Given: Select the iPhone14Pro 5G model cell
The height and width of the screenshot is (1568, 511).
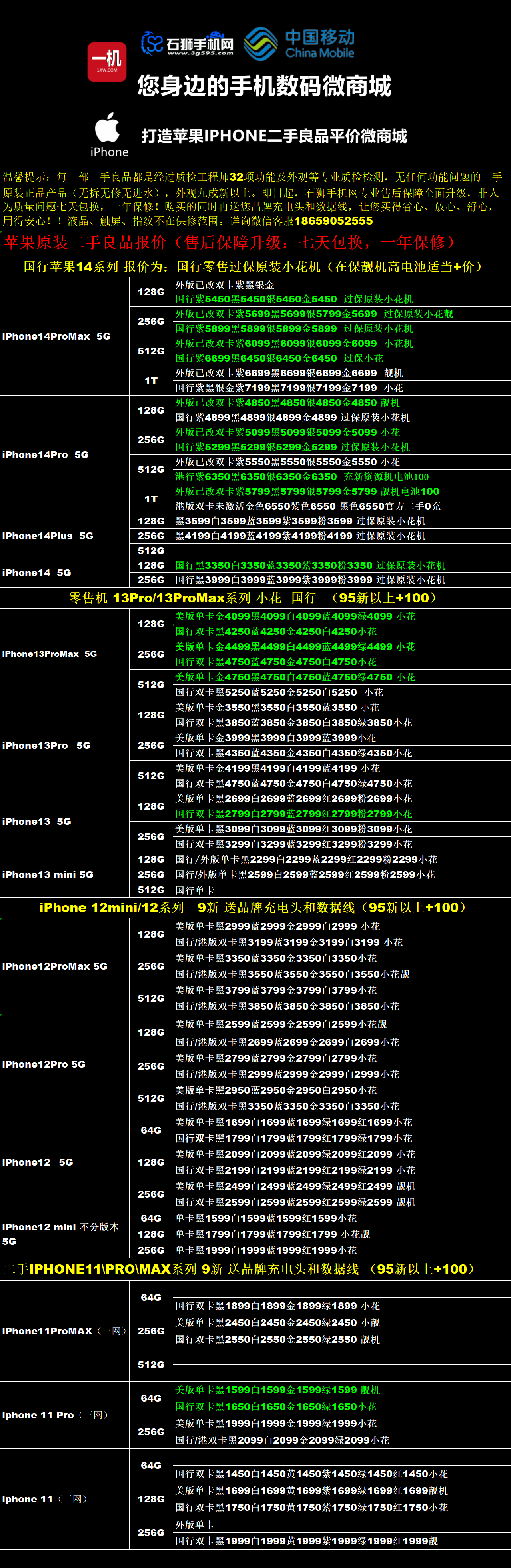Looking at the screenshot, I should click(x=46, y=455).
